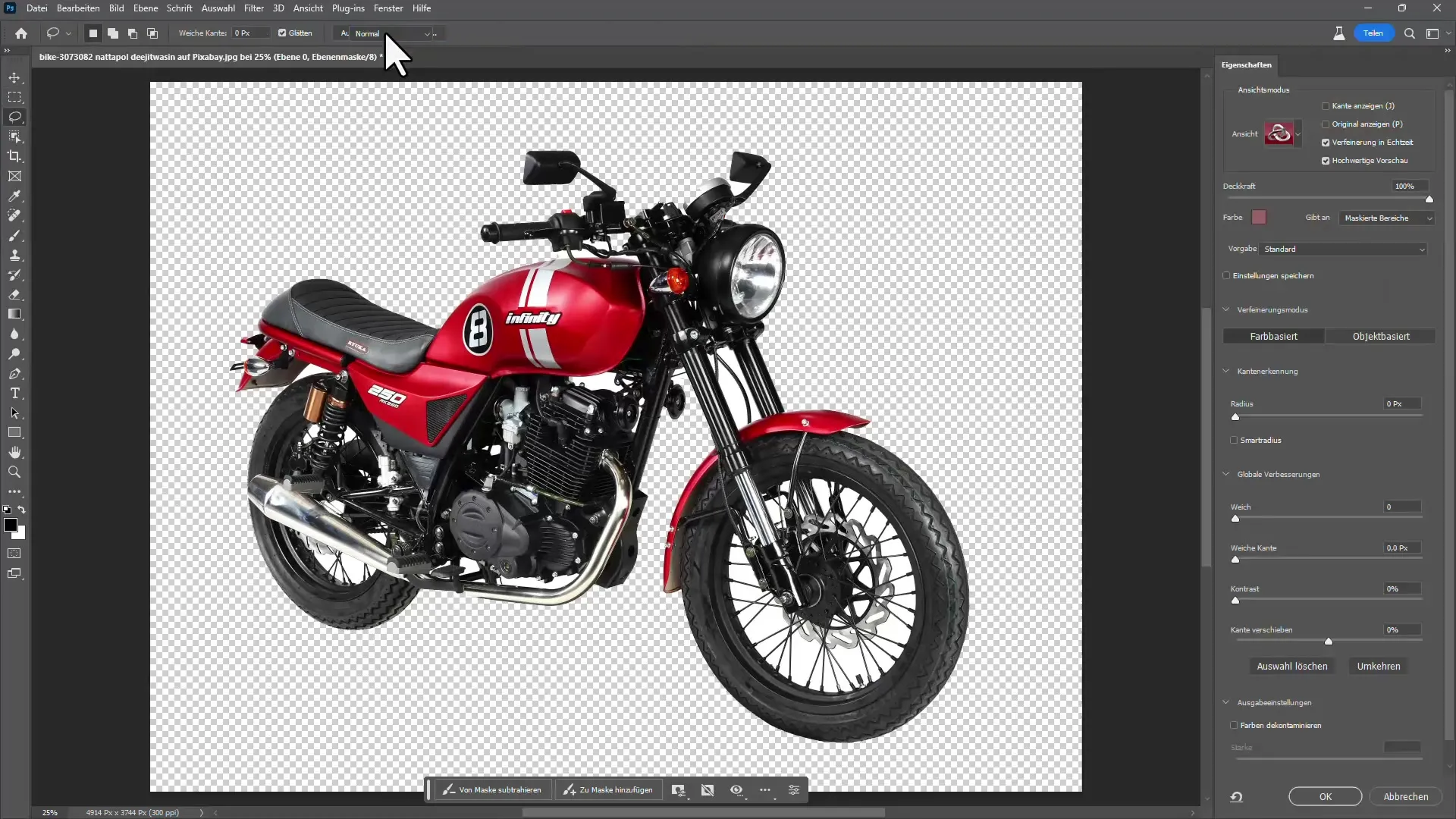The width and height of the screenshot is (1456, 819).
Task: Select the Spot Healing Brush tool
Action: click(14, 215)
